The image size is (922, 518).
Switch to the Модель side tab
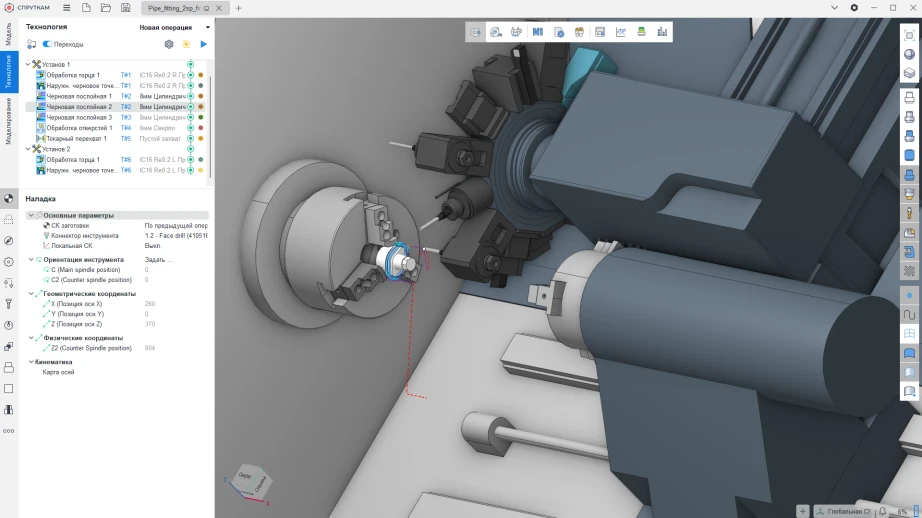tap(8, 35)
